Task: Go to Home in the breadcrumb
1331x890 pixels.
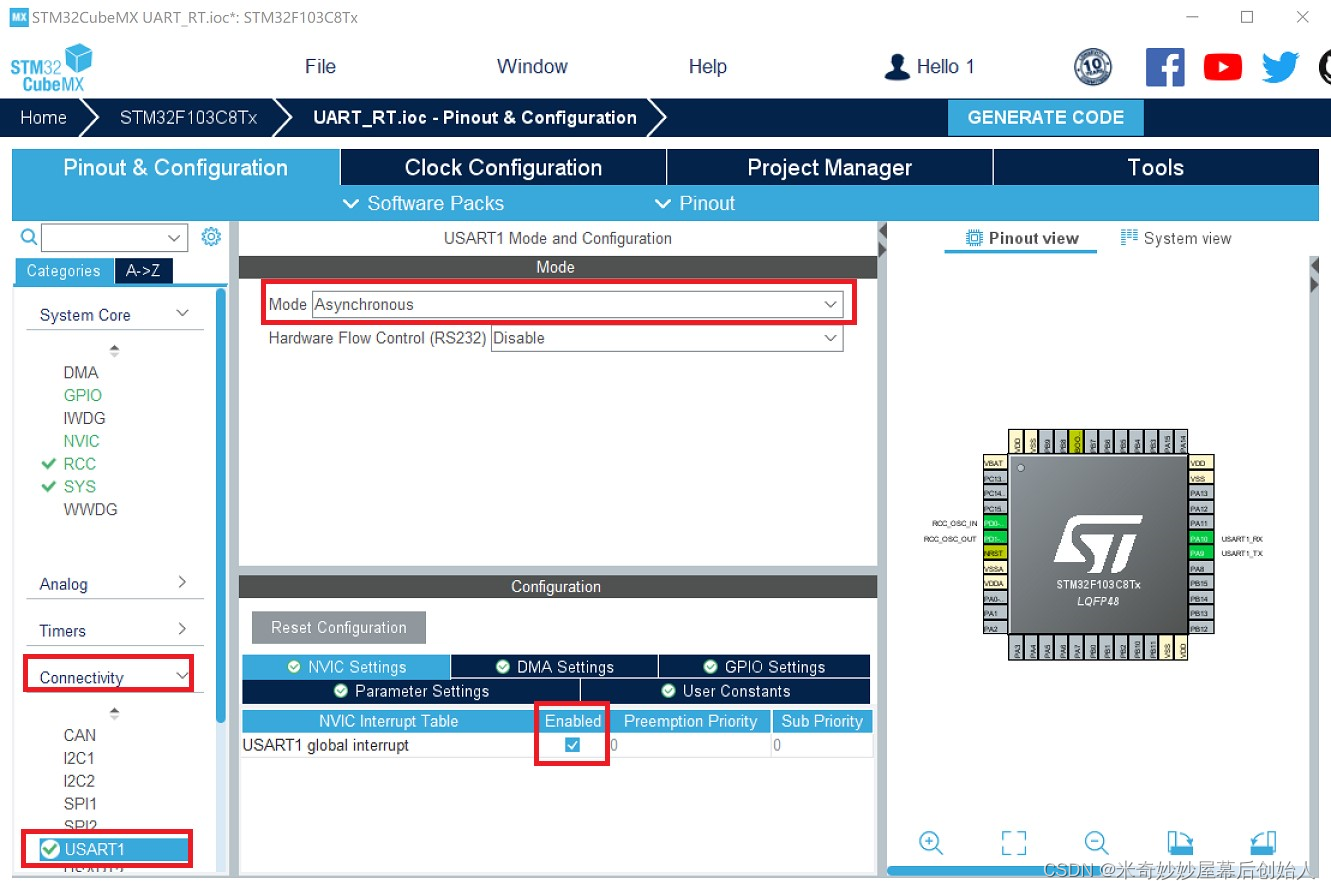Action: point(44,117)
